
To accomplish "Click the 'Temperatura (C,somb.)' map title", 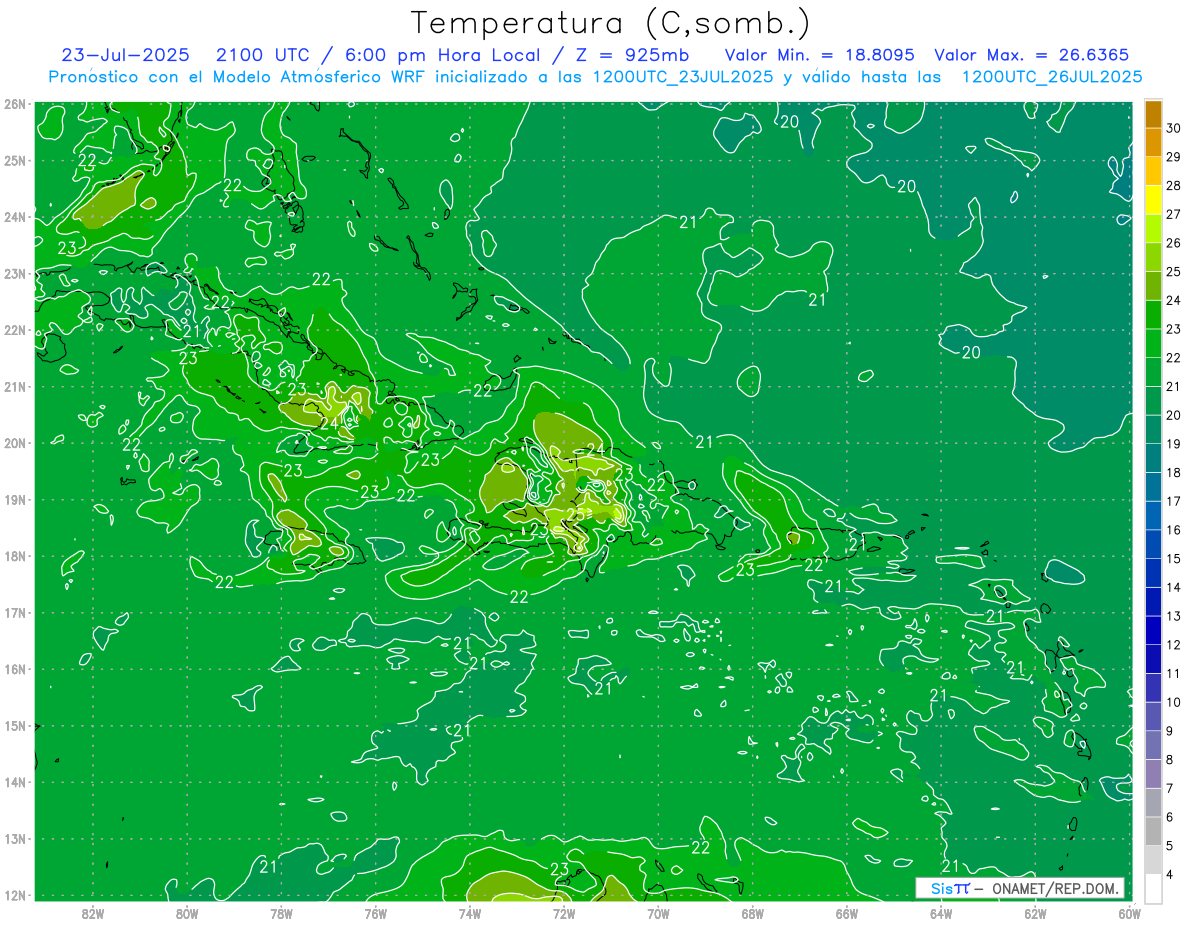I will point(611,23).
